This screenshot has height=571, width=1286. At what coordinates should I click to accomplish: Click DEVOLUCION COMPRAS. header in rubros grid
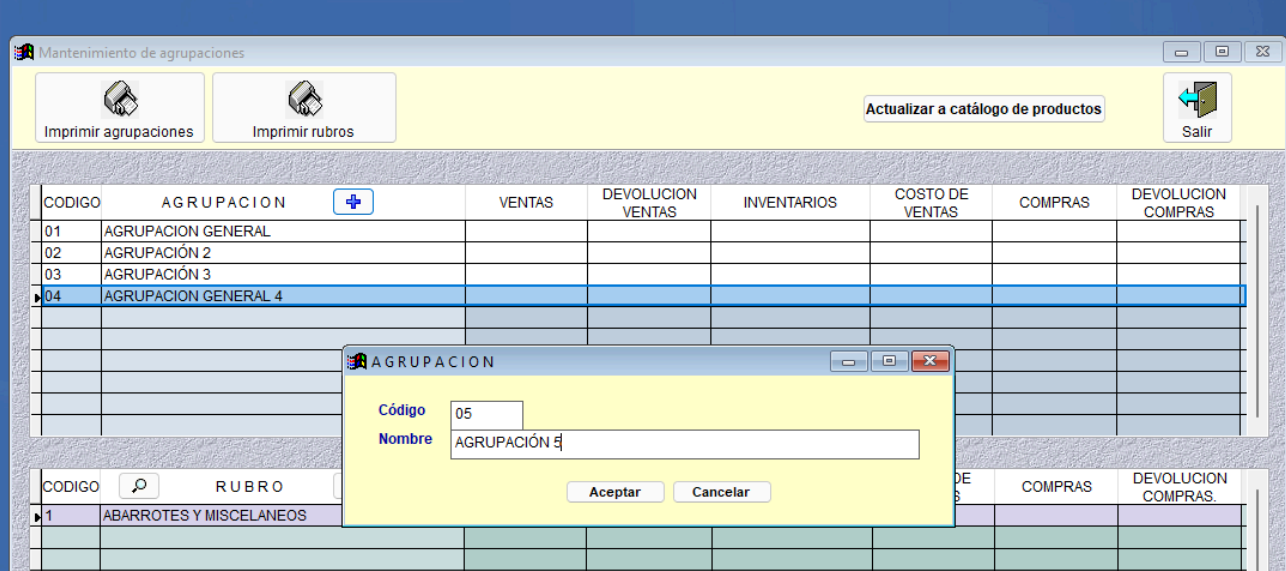[x=1179, y=486]
